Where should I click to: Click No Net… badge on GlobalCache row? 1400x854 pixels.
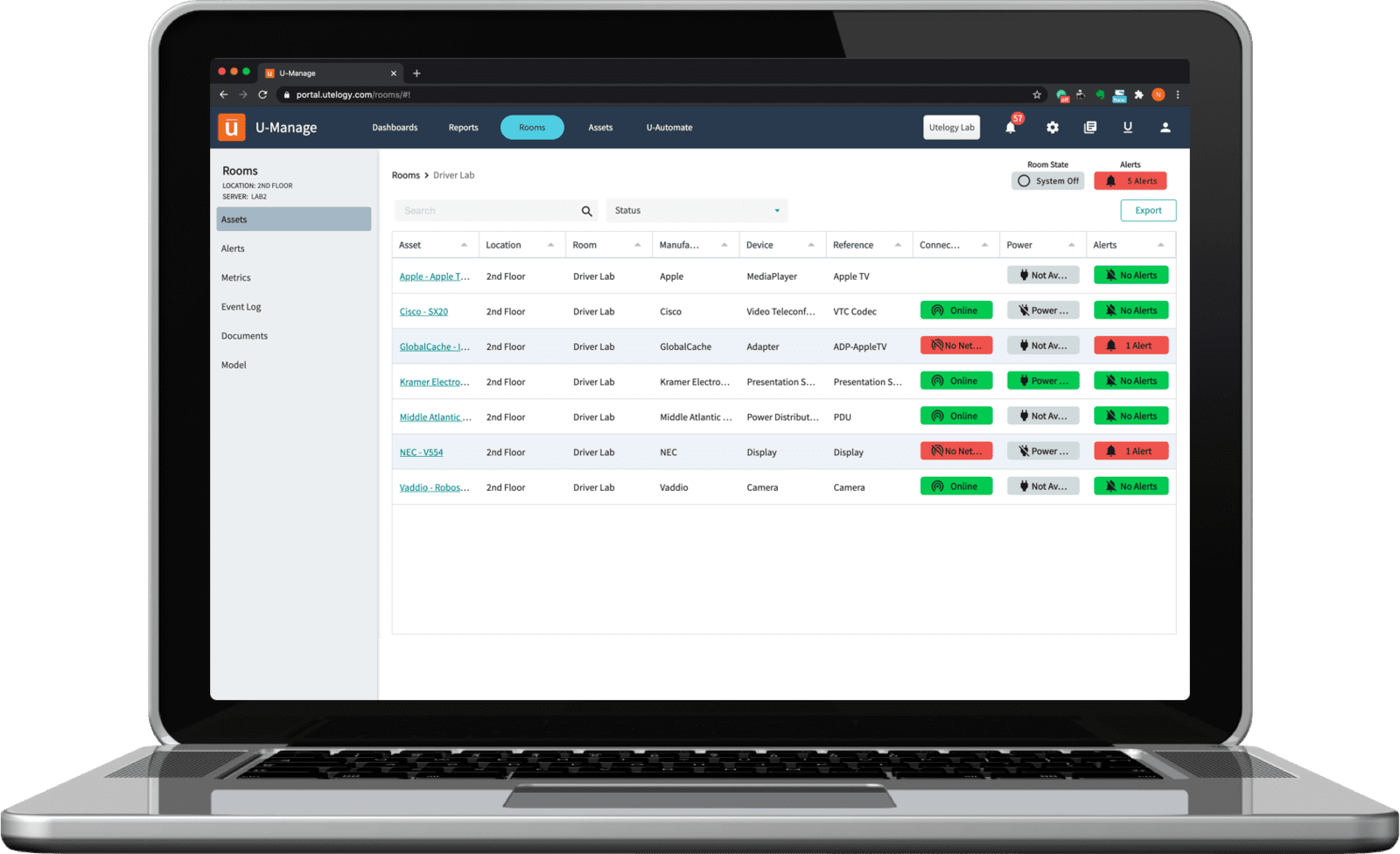[x=956, y=346]
